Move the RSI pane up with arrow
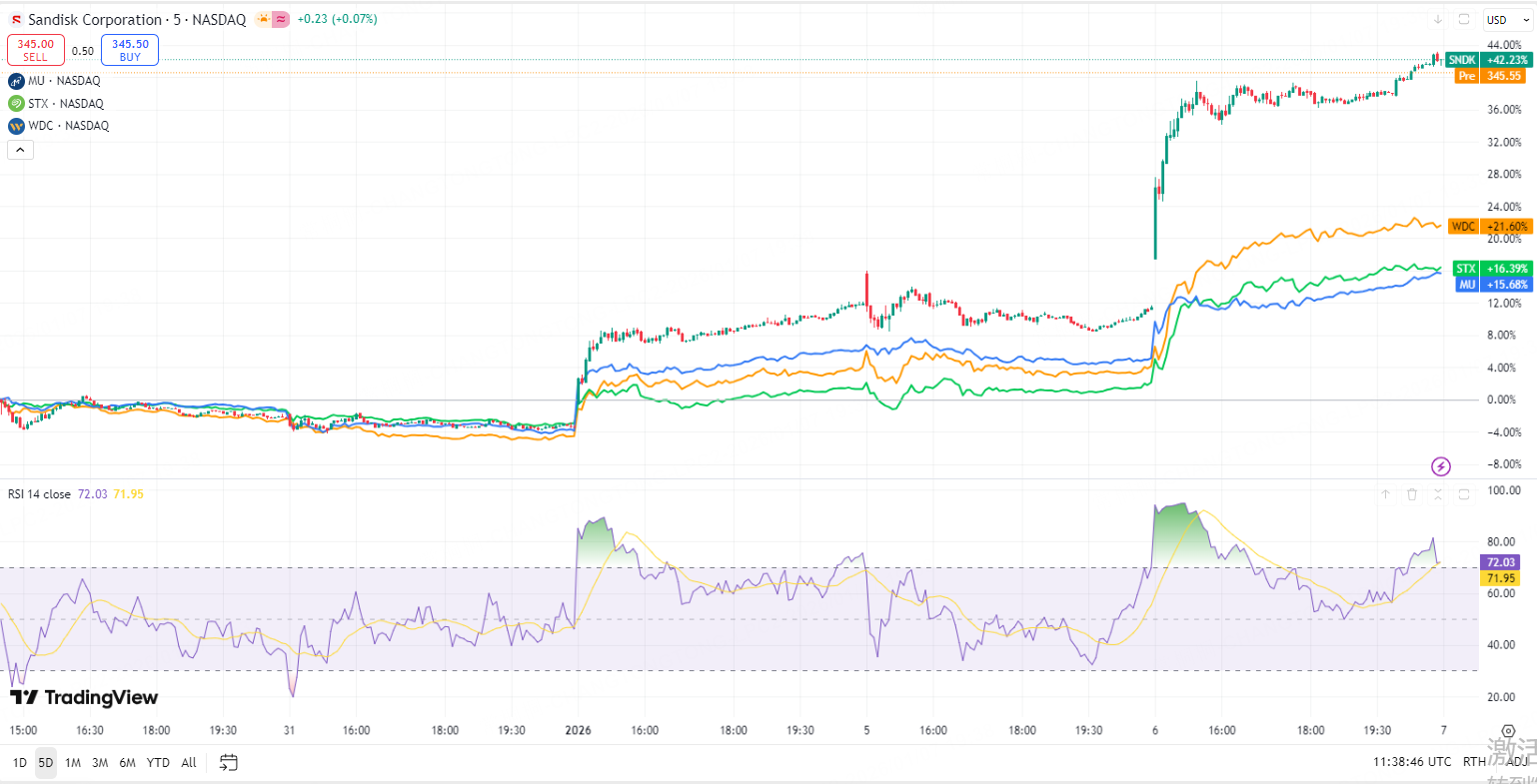This screenshot has width=1537, height=784. point(1386,493)
